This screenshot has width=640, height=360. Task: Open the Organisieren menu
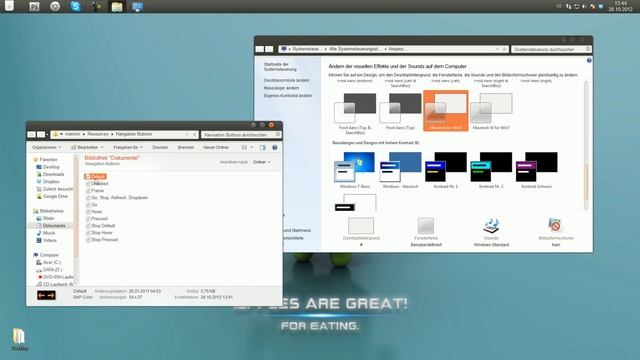coord(46,147)
